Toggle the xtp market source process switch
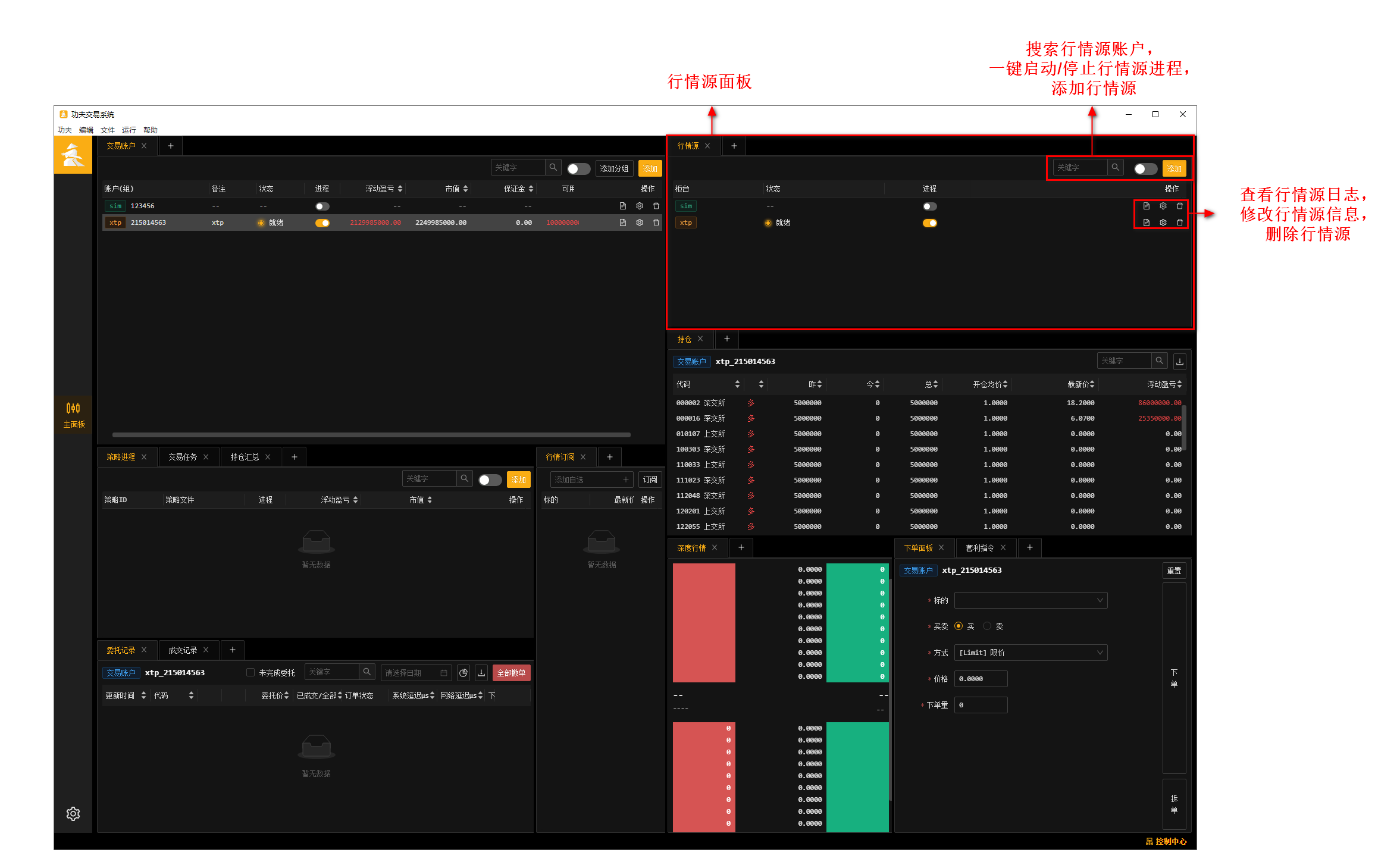The image size is (1400, 865). point(930,222)
